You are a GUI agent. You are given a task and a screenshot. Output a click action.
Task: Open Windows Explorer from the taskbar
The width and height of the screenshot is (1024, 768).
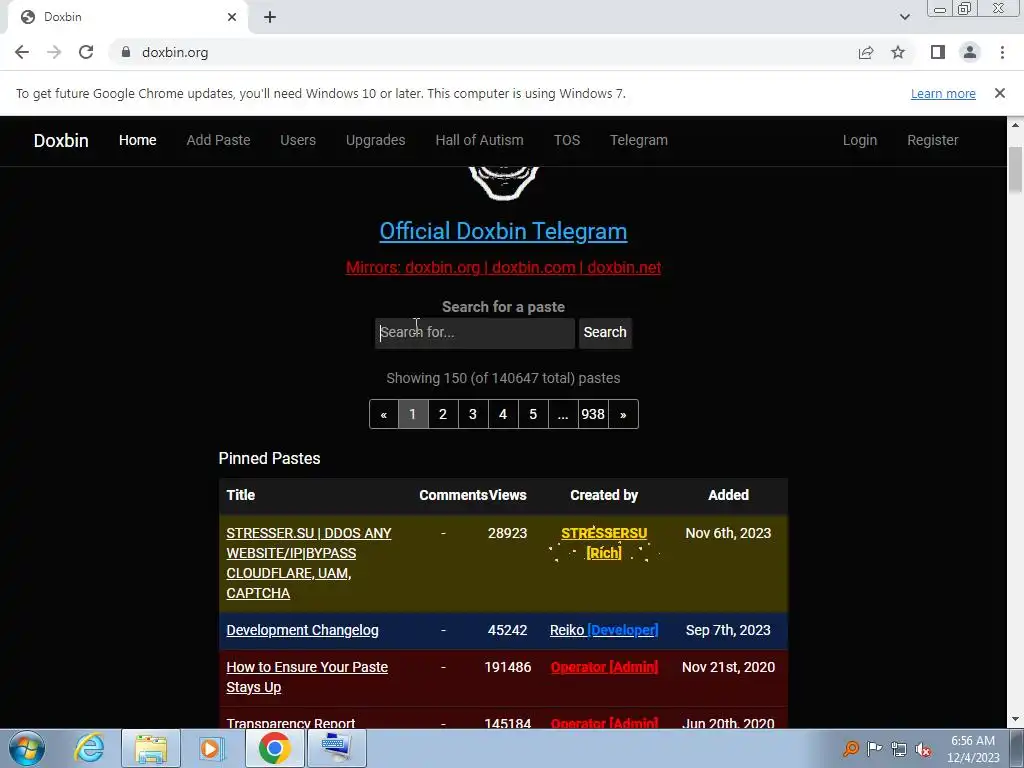pos(151,748)
